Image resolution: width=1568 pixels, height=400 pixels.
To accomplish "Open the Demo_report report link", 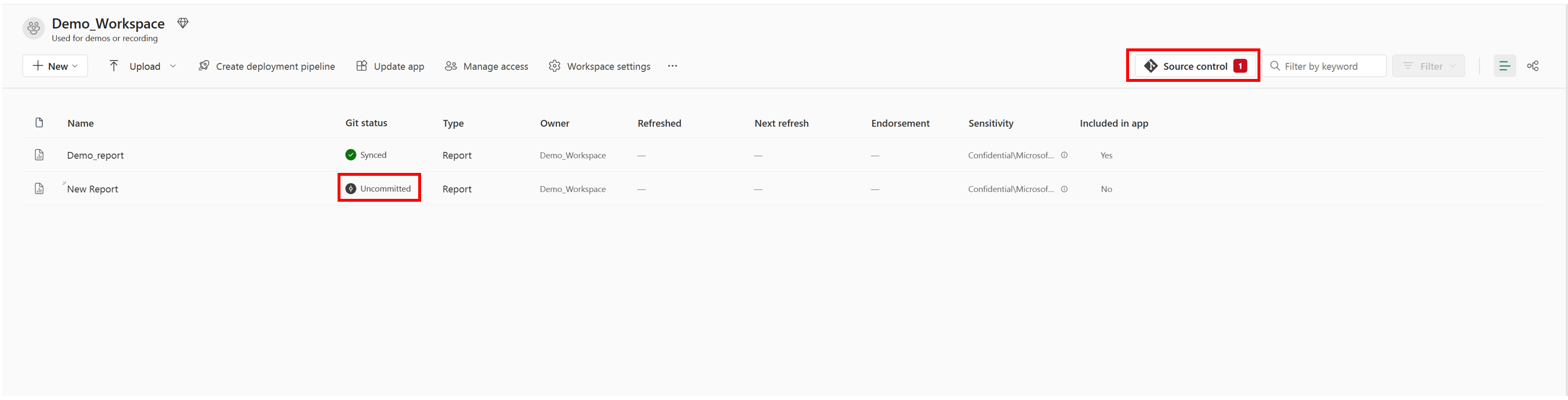I will pos(95,155).
